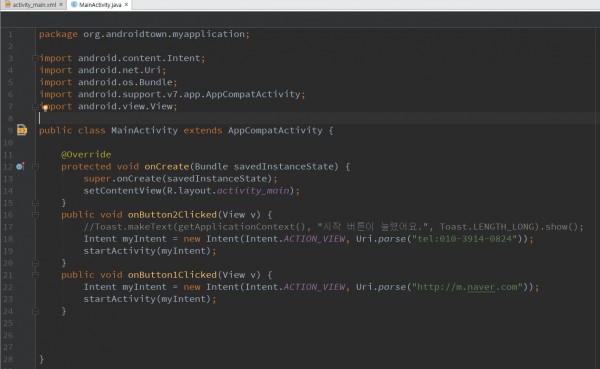The width and height of the screenshot is (600, 369).
Task: Click line number 28 in the gutter
Action: tap(8, 359)
